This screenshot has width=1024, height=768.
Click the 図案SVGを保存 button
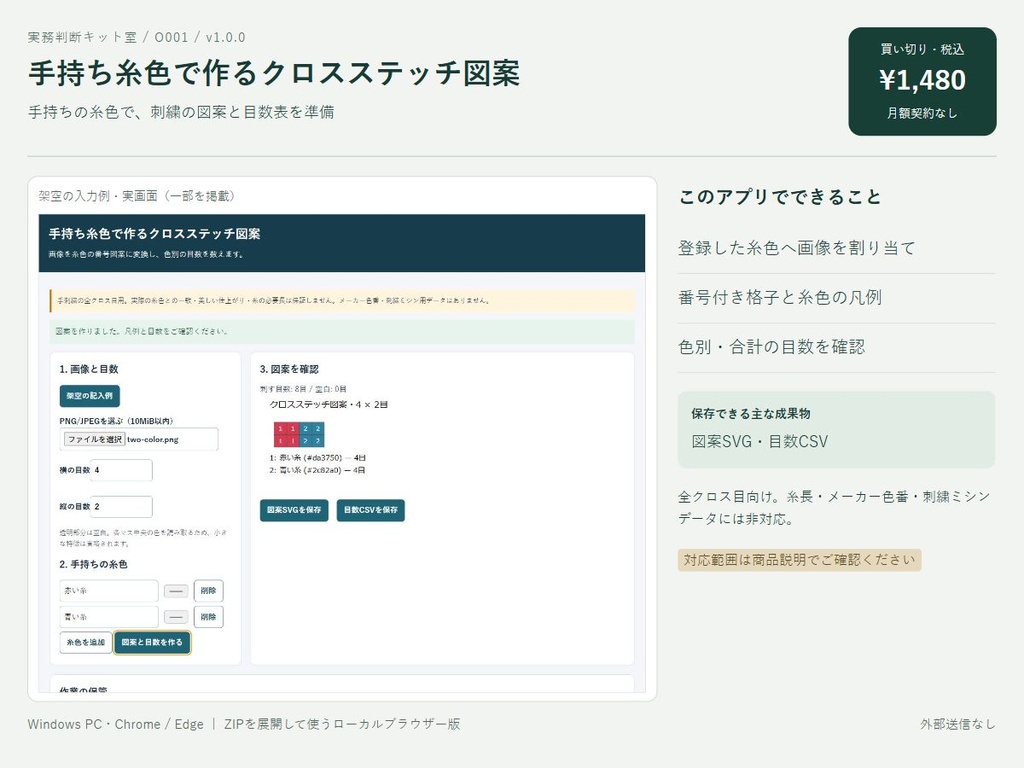point(294,510)
